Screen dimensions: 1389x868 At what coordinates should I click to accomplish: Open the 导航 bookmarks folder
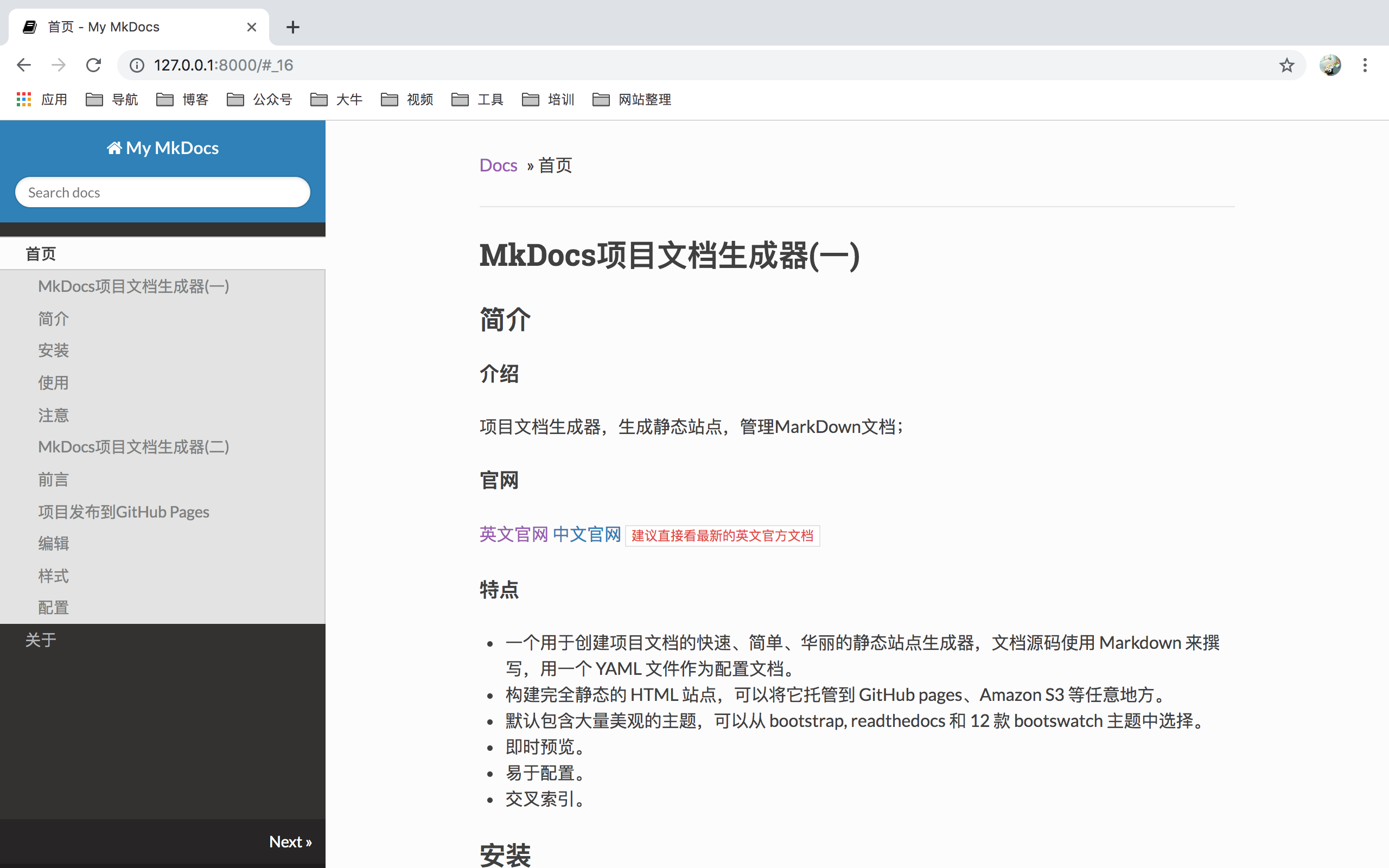pyautogui.click(x=111, y=99)
